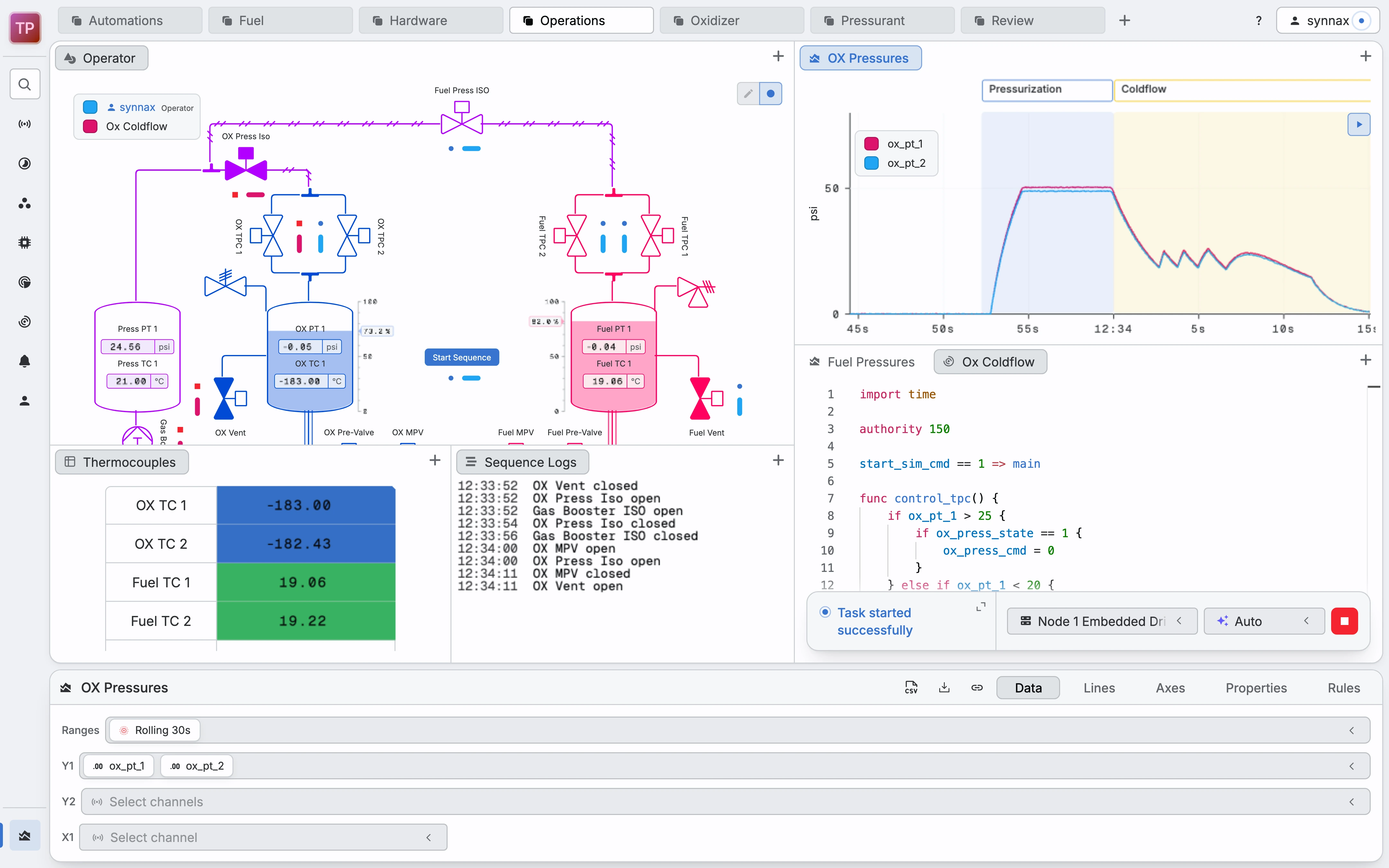
Task: Open the hardware devices chip icon
Action: [x=25, y=243]
